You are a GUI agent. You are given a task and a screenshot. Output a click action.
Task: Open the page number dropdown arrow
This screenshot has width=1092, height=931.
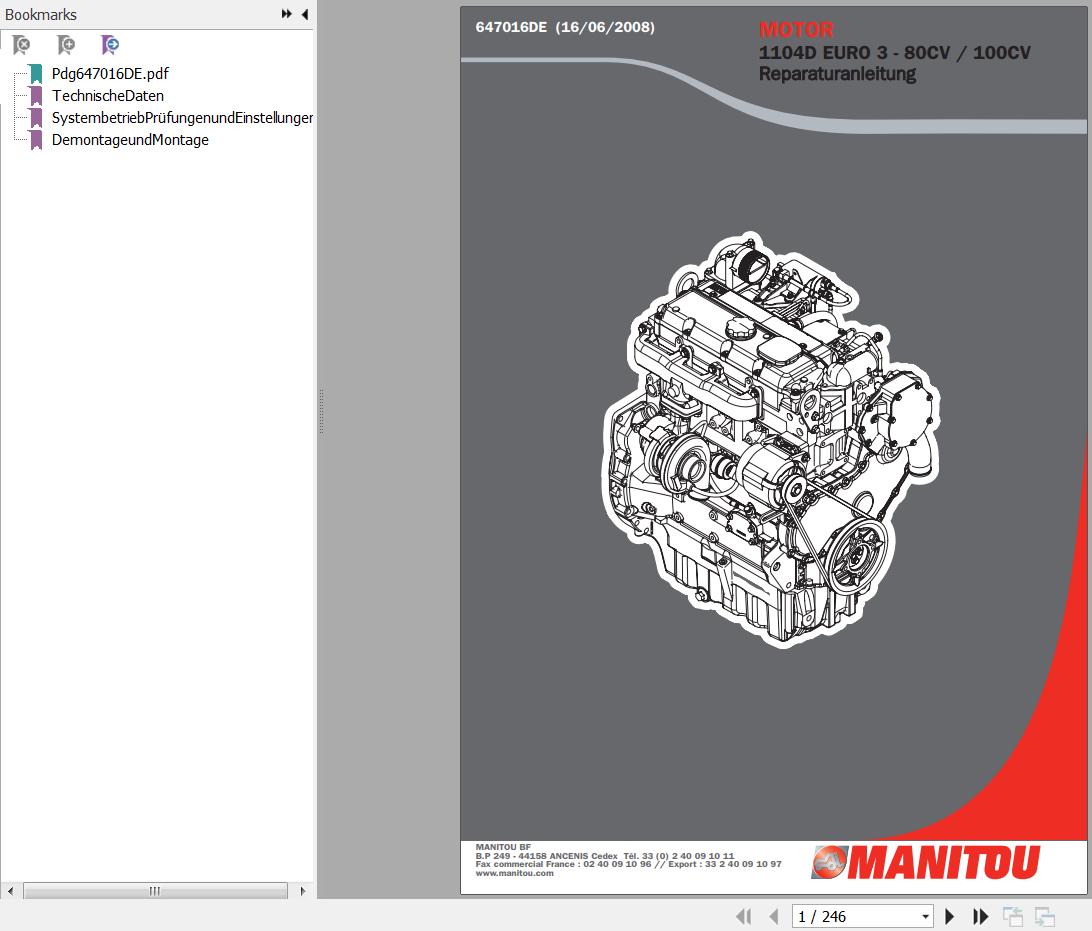click(926, 916)
